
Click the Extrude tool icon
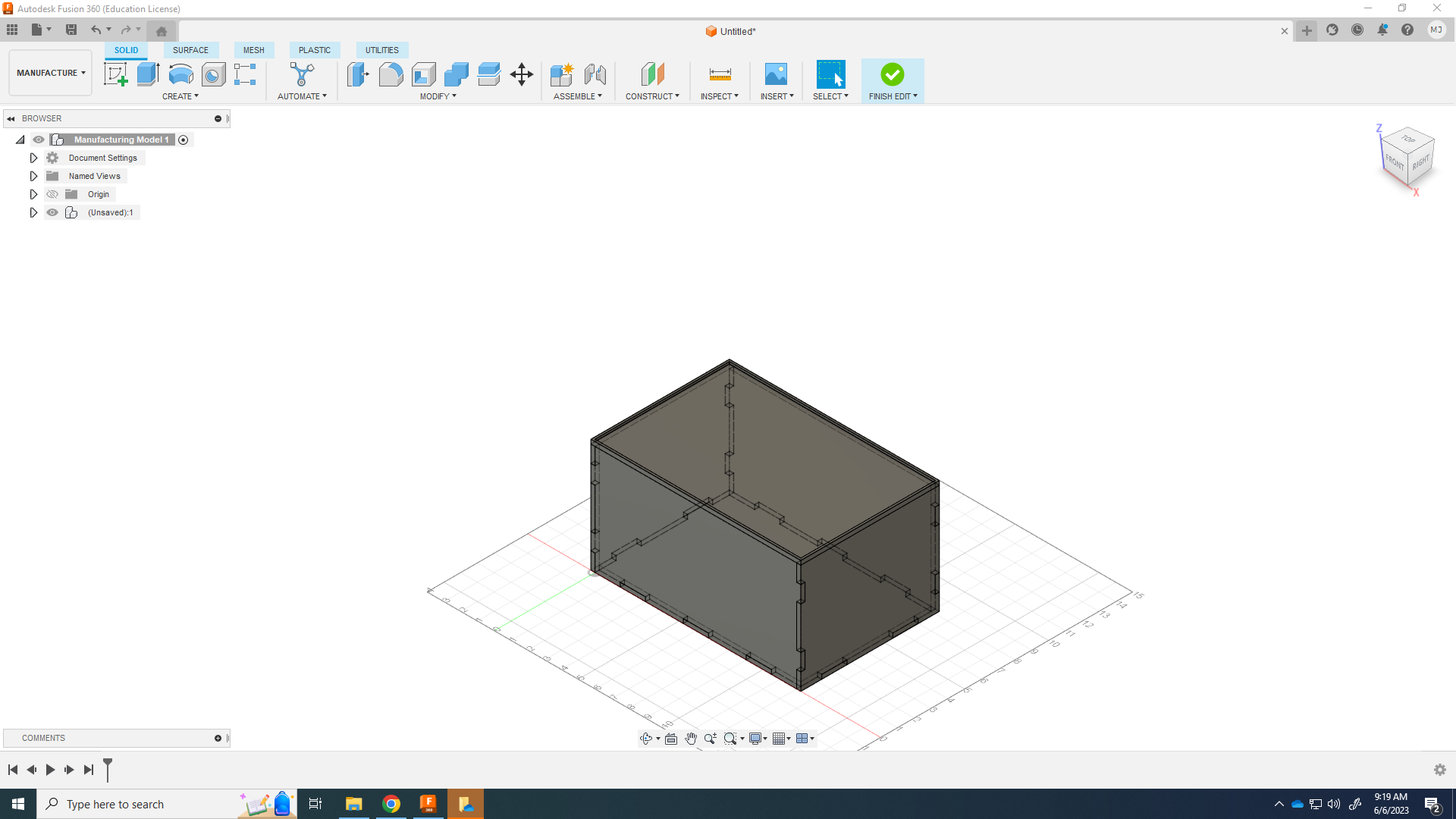tap(148, 74)
